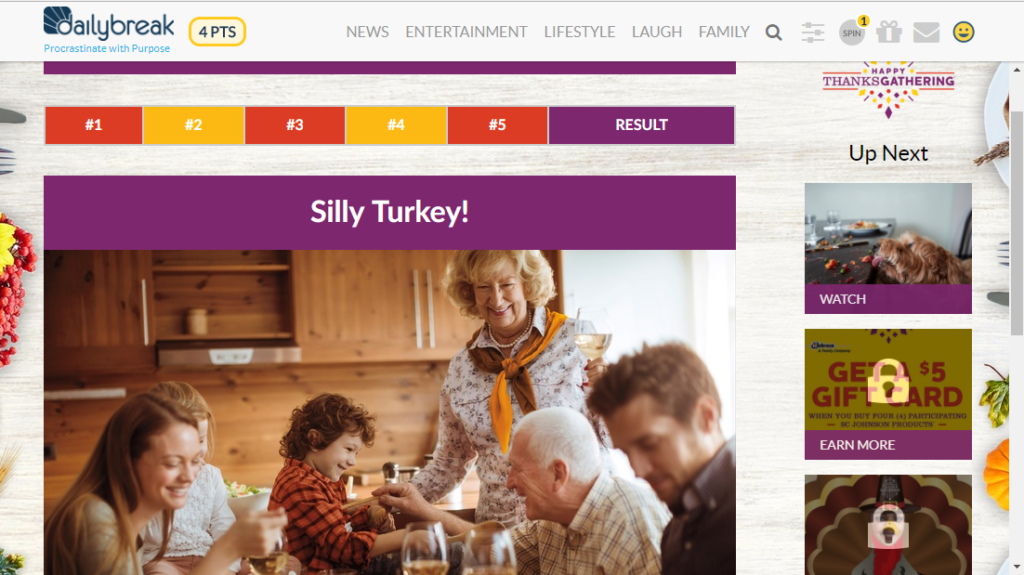Open the filter sliders icon
This screenshot has height=575, width=1024.
pos(812,32)
